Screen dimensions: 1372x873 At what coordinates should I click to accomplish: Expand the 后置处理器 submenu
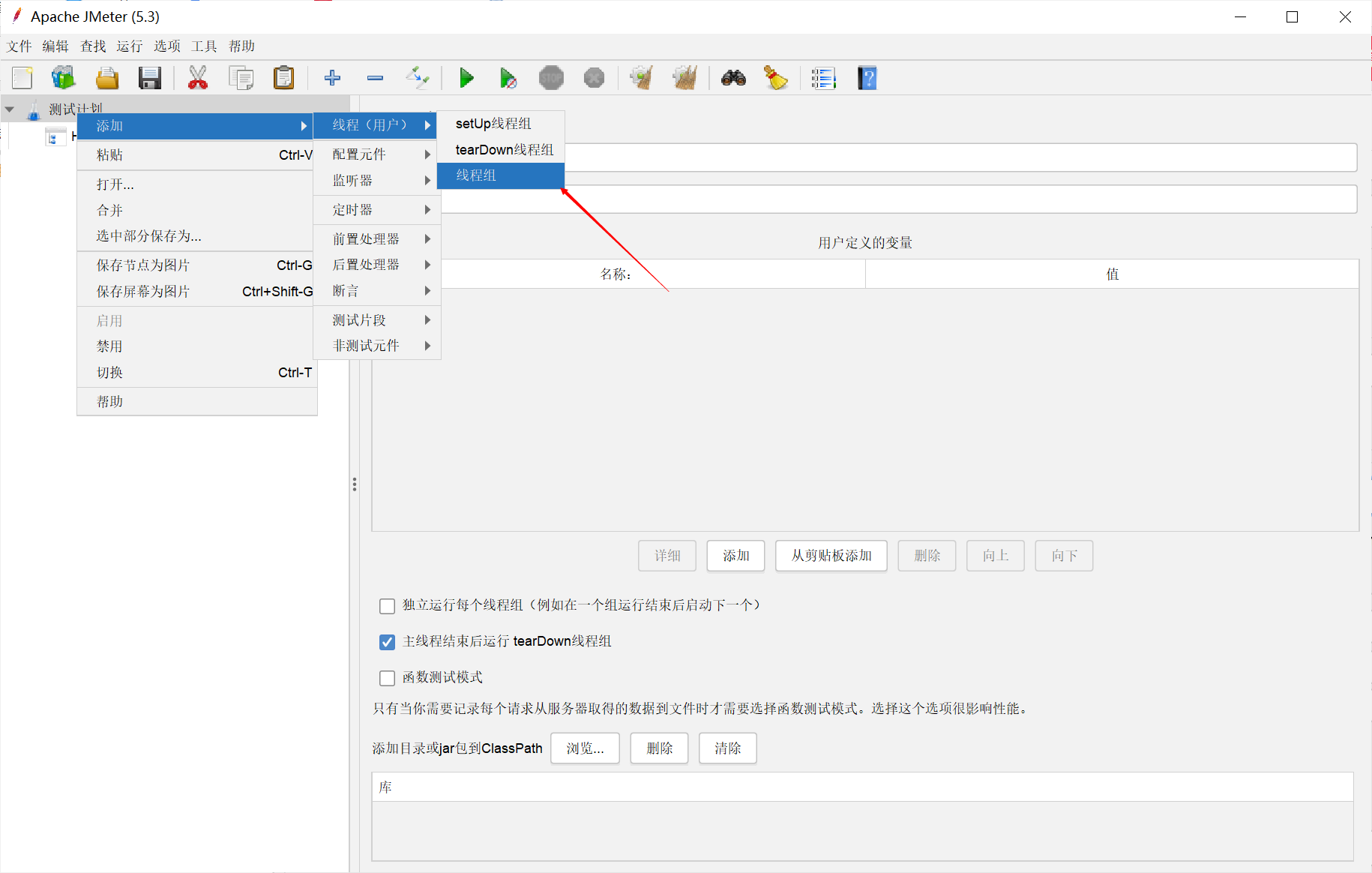coord(376,265)
